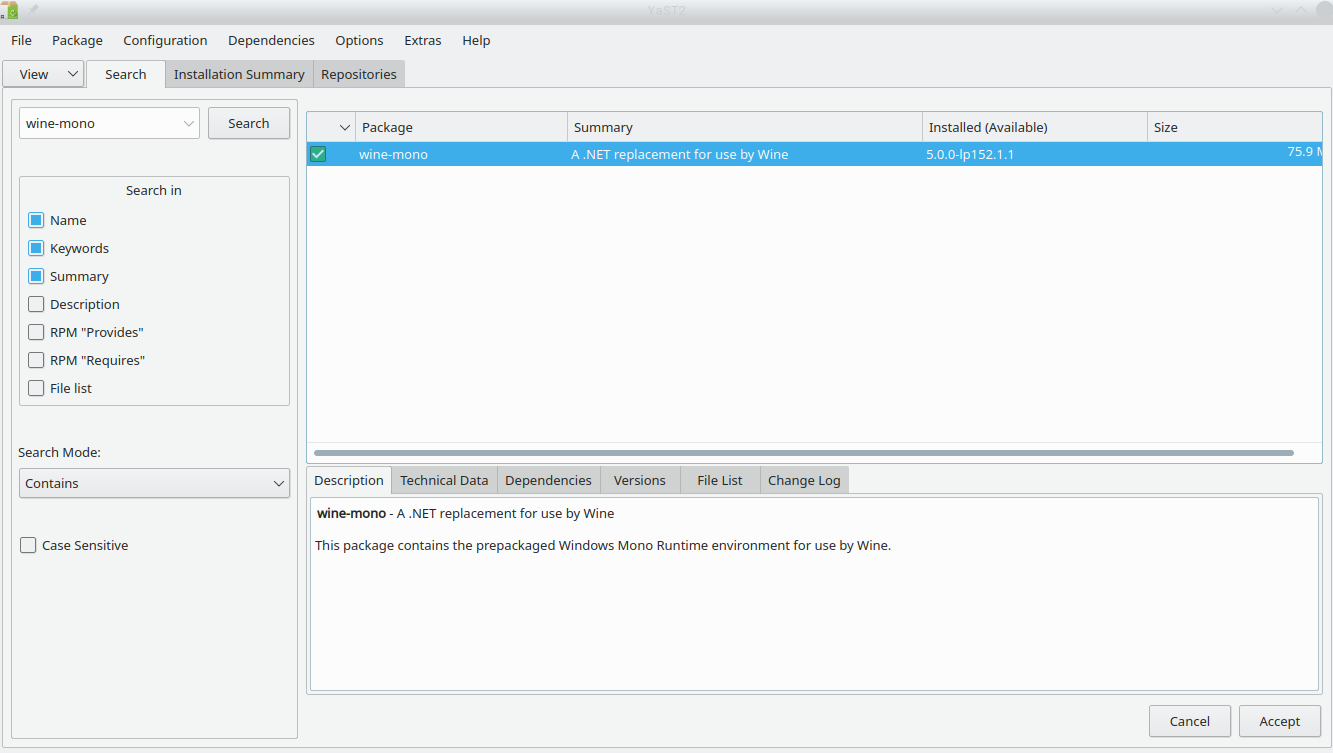Click the horizontal scrollbar of package list

pos(804,453)
